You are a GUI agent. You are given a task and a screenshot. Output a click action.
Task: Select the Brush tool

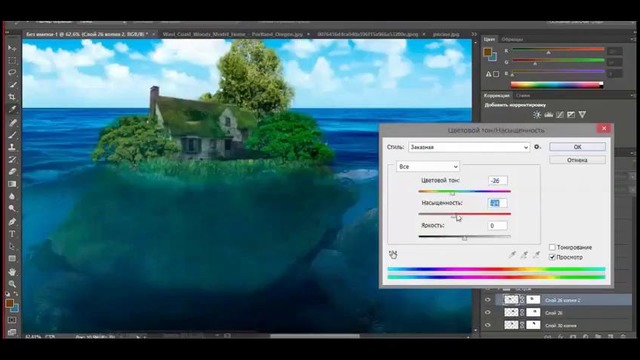point(12,135)
